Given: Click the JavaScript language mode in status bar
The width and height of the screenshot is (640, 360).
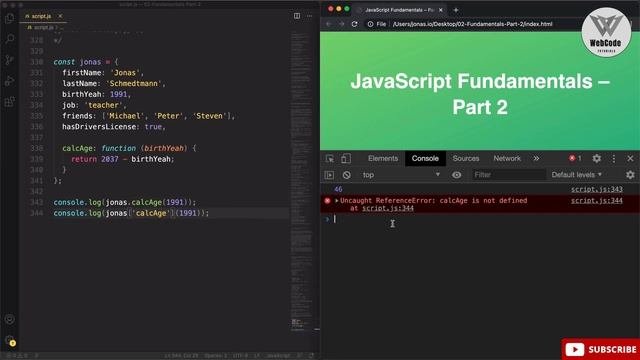Looking at the screenshot, I should 279,356.
